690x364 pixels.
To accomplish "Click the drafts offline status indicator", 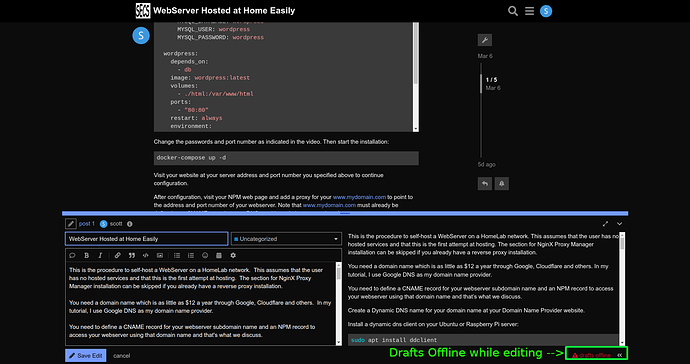I will [x=591, y=355].
